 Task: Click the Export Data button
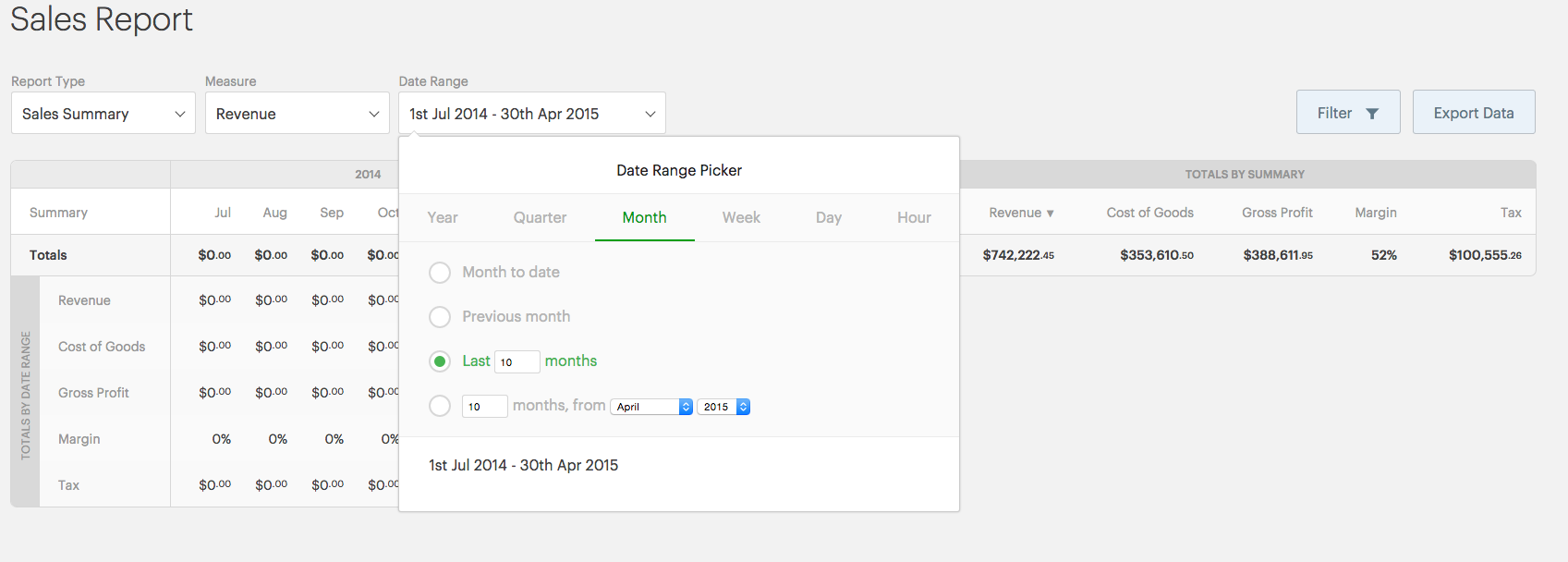pos(1474,112)
